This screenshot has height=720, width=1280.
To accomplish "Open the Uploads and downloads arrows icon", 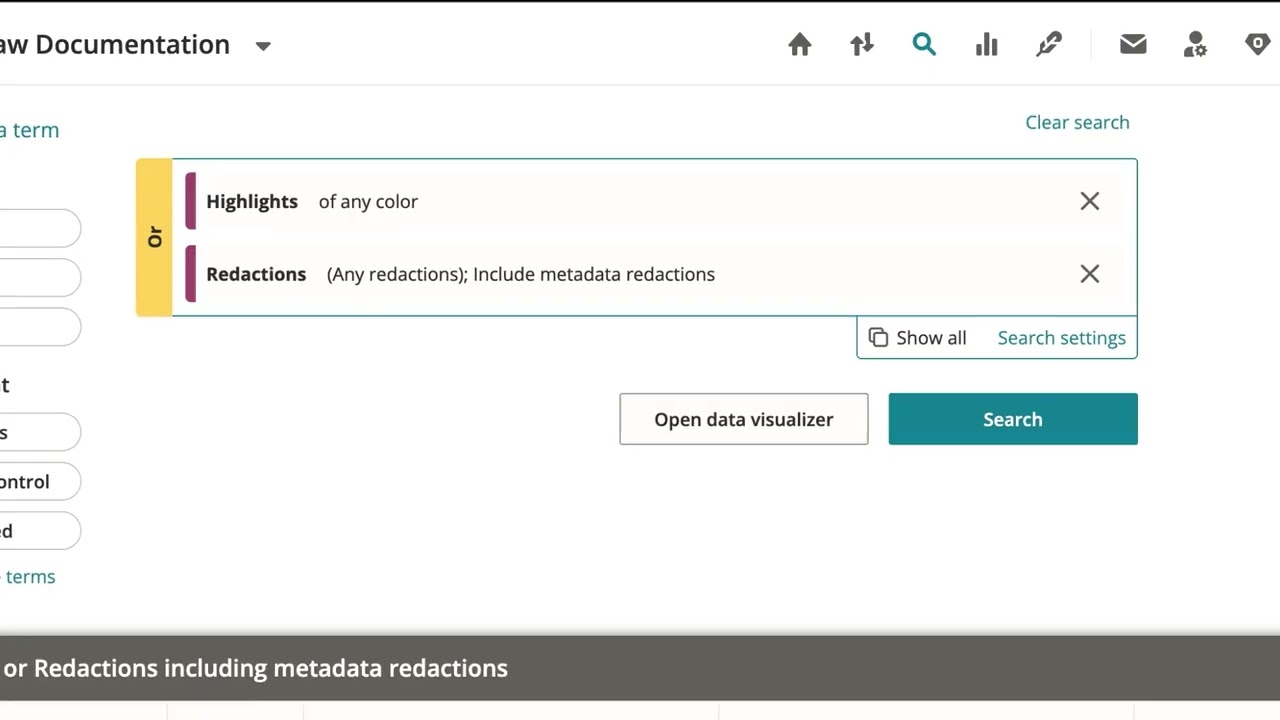I will tap(862, 45).
